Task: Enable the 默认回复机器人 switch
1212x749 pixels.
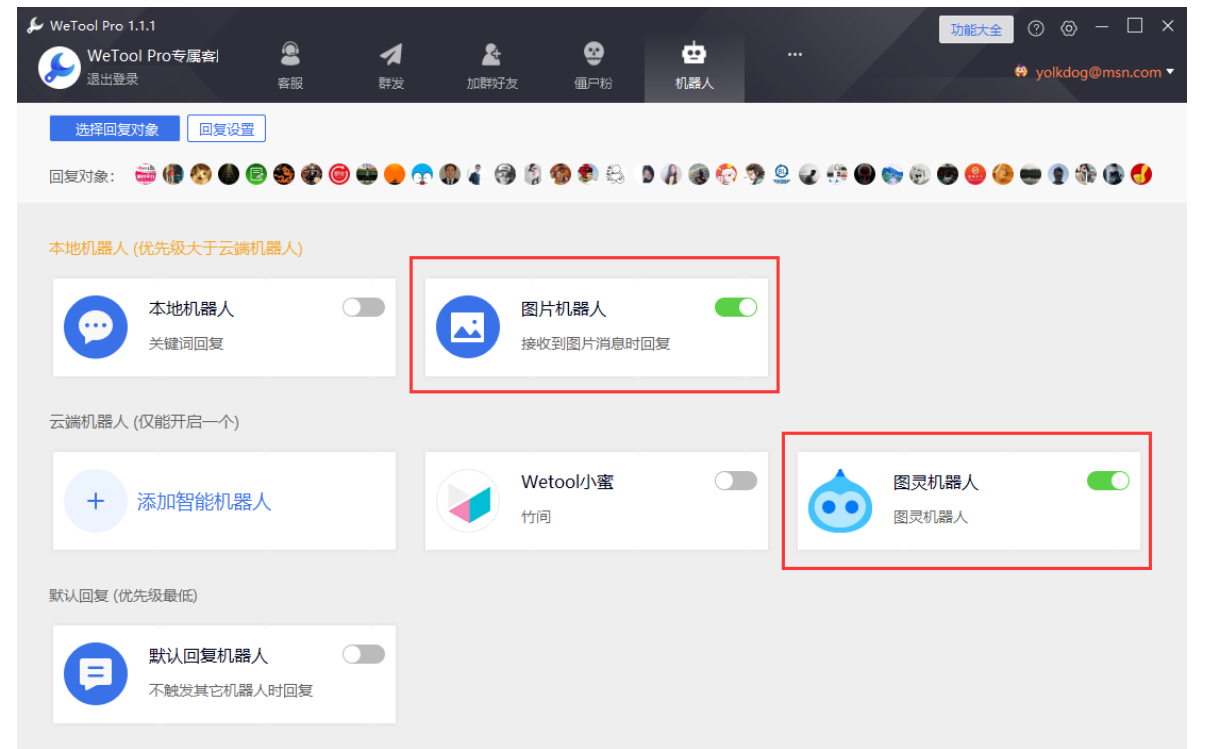Action: coord(363,654)
